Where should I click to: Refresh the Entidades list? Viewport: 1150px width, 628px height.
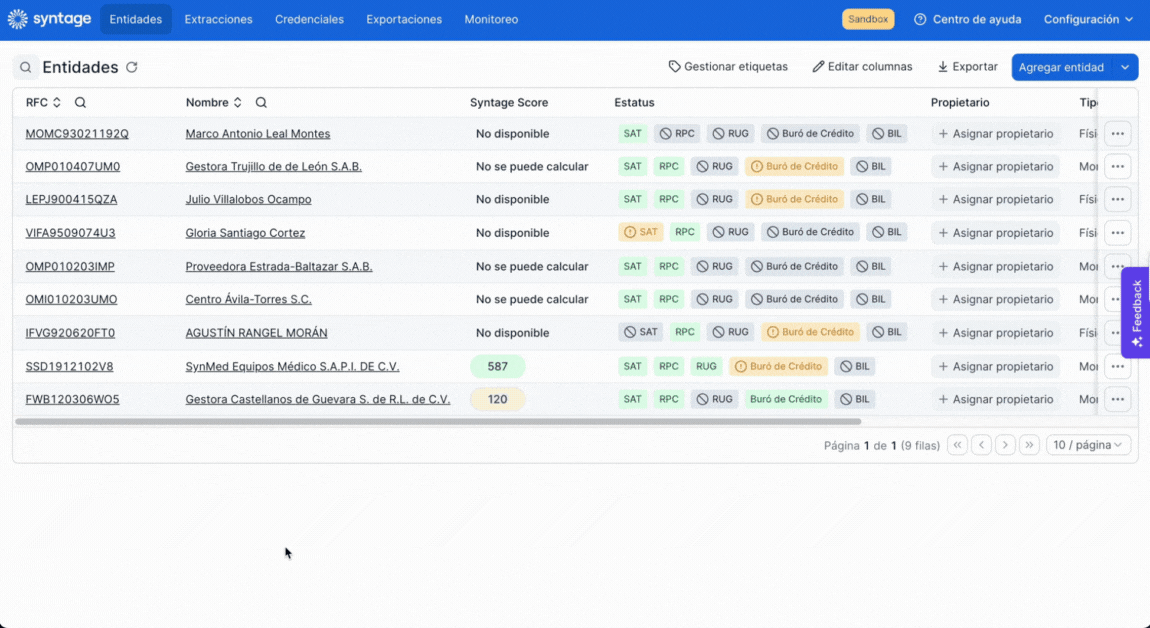(x=132, y=67)
